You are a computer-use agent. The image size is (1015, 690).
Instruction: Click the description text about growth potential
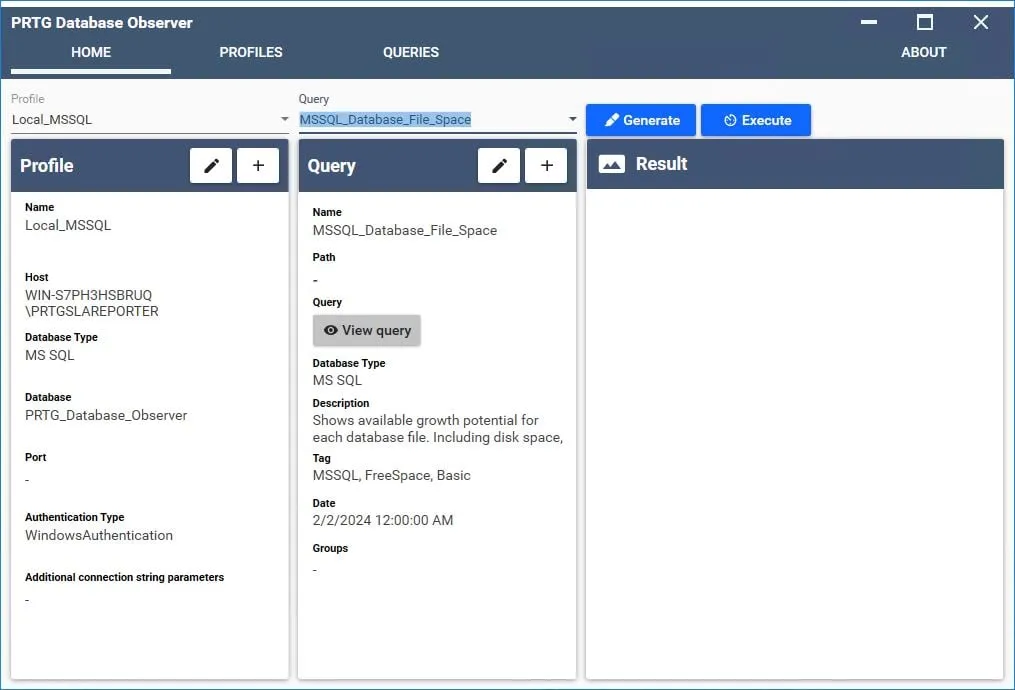(438, 428)
